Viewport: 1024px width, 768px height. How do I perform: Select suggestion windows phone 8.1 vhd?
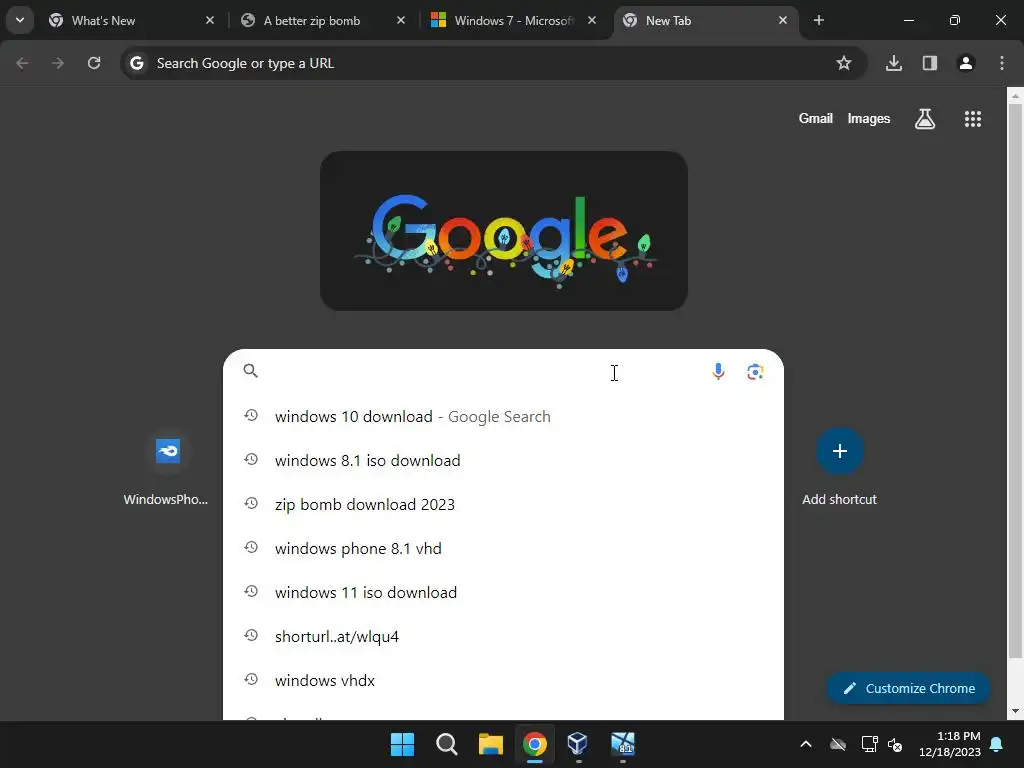click(x=504, y=549)
